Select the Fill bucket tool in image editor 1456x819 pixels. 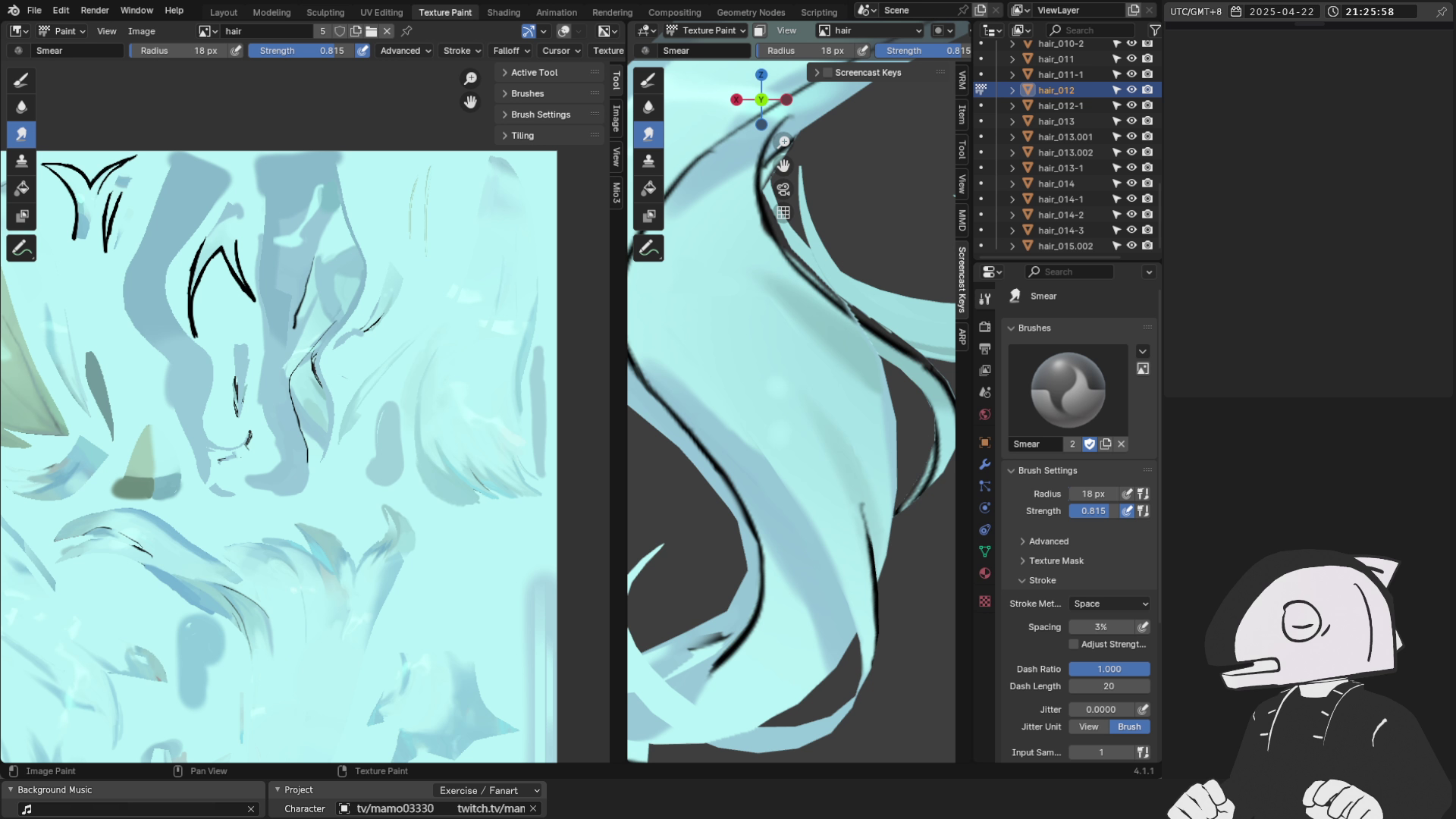click(x=21, y=189)
